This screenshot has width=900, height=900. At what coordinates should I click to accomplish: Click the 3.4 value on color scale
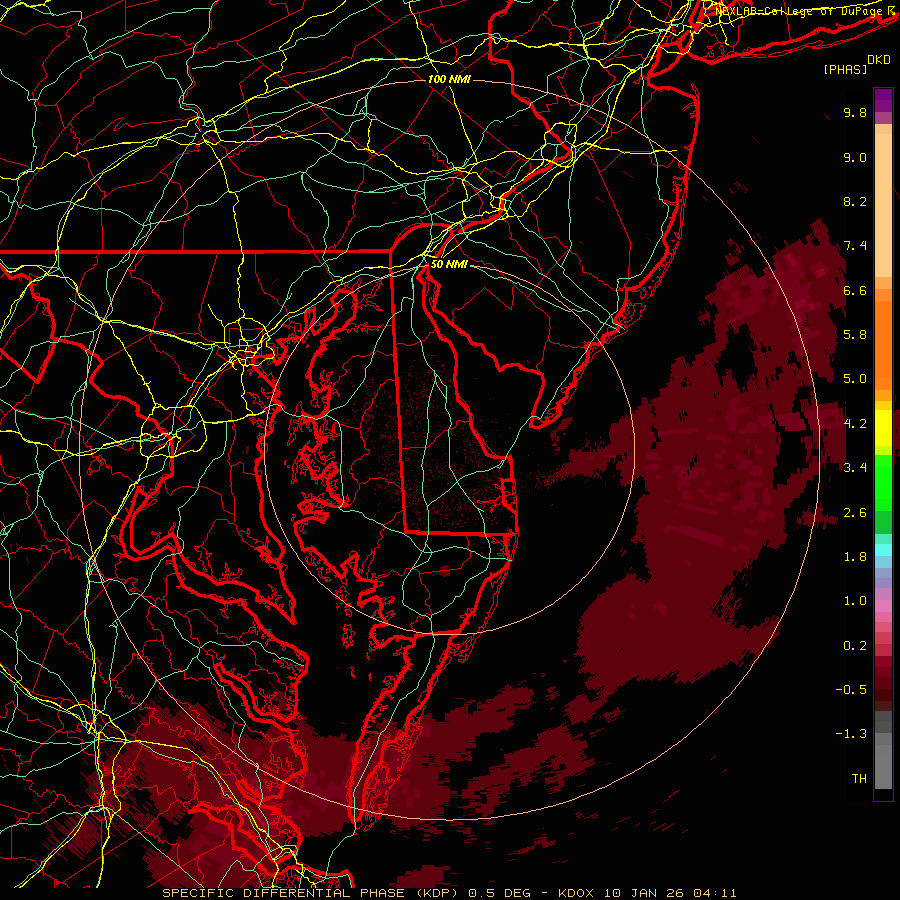point(855,468)
